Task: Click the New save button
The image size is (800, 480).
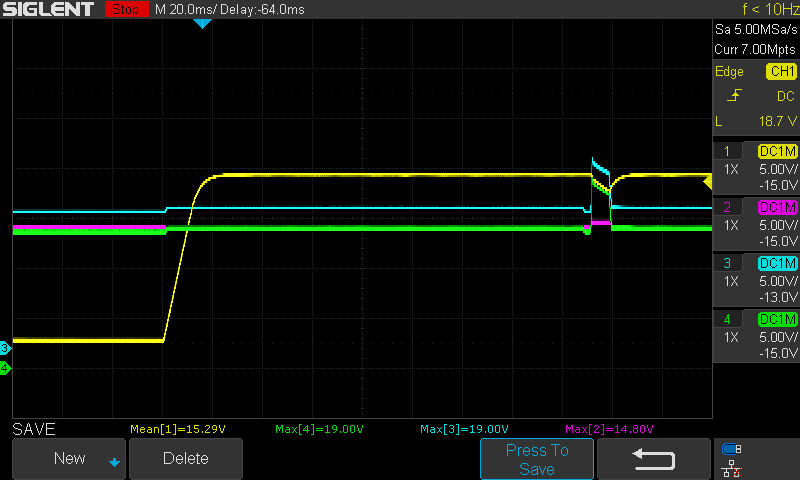Action: (x=69, y=458)
